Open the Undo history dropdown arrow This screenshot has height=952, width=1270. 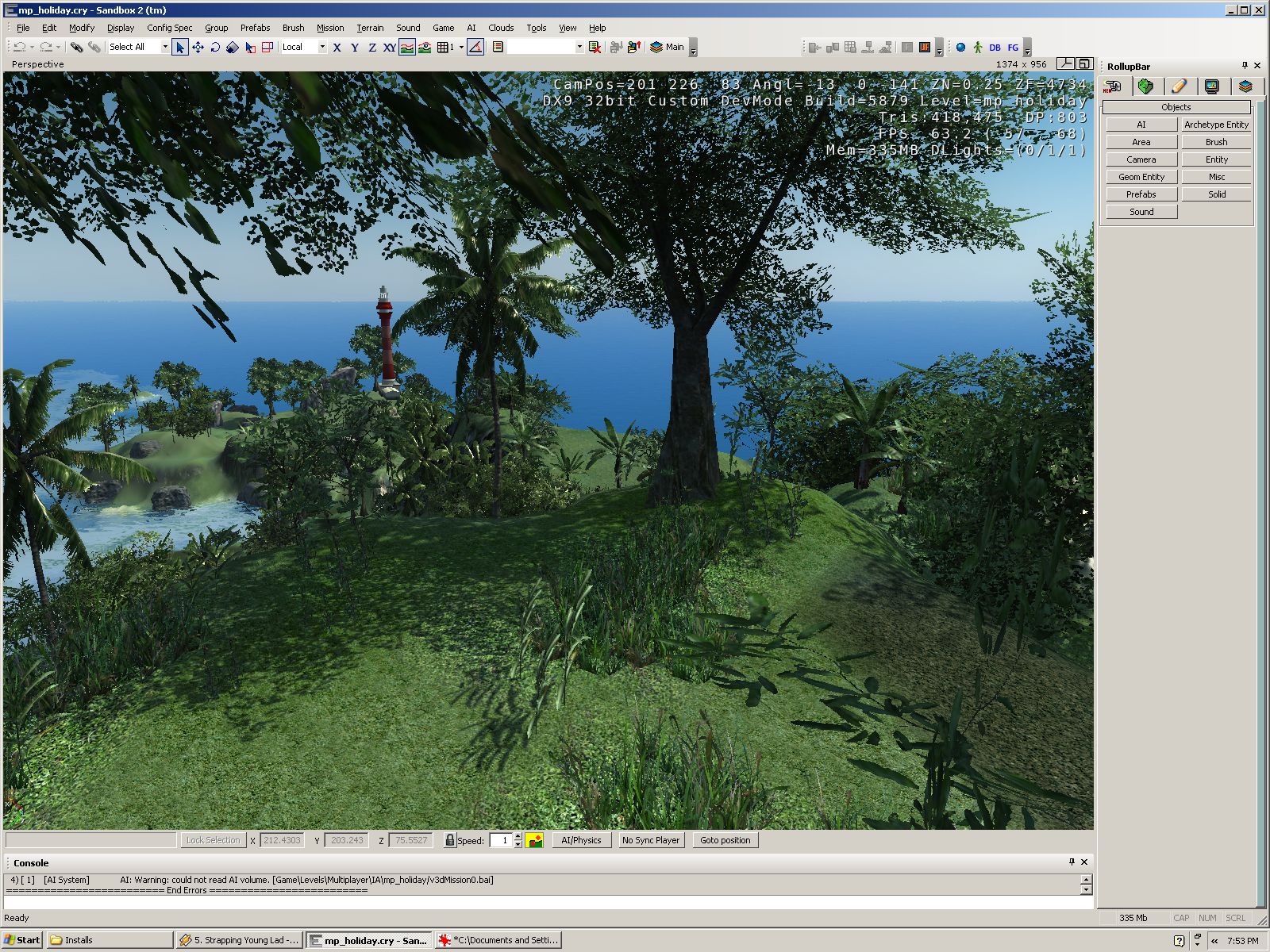(32, 47)
